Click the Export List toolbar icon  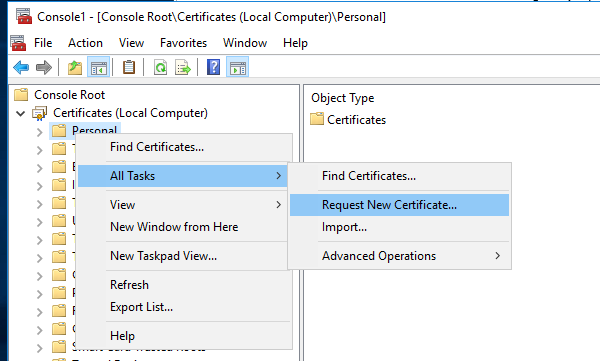click(x=183, y=68)
